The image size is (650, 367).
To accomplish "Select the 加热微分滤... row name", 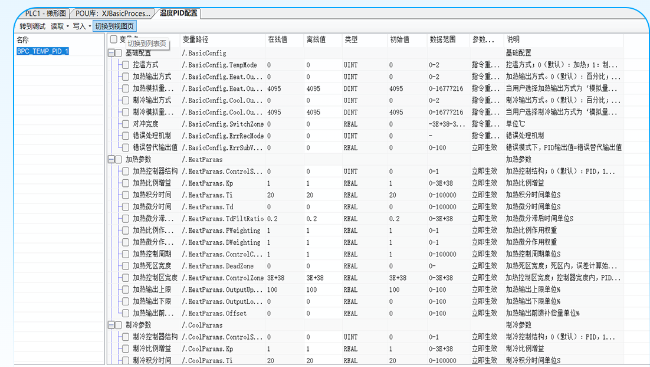I will [153, 219].
